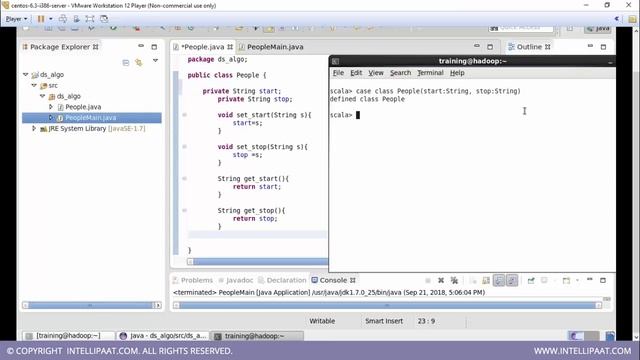Collapse all in Package Explorer
The image size is (640, 360).
(x=126, y=62)
